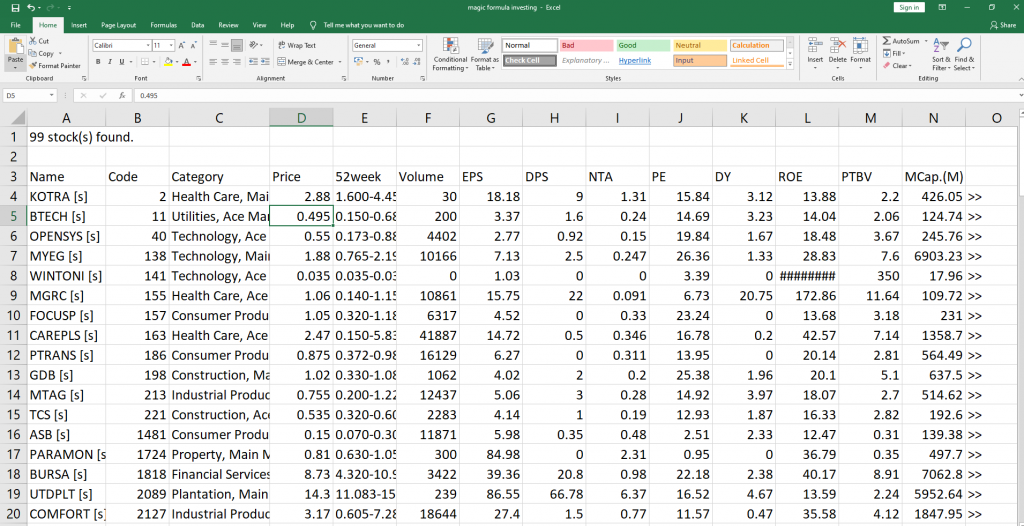This screenshot has height=526, width=1024.
Task: Apply the yellow Fill Color
Action: (x=167, y=62)
